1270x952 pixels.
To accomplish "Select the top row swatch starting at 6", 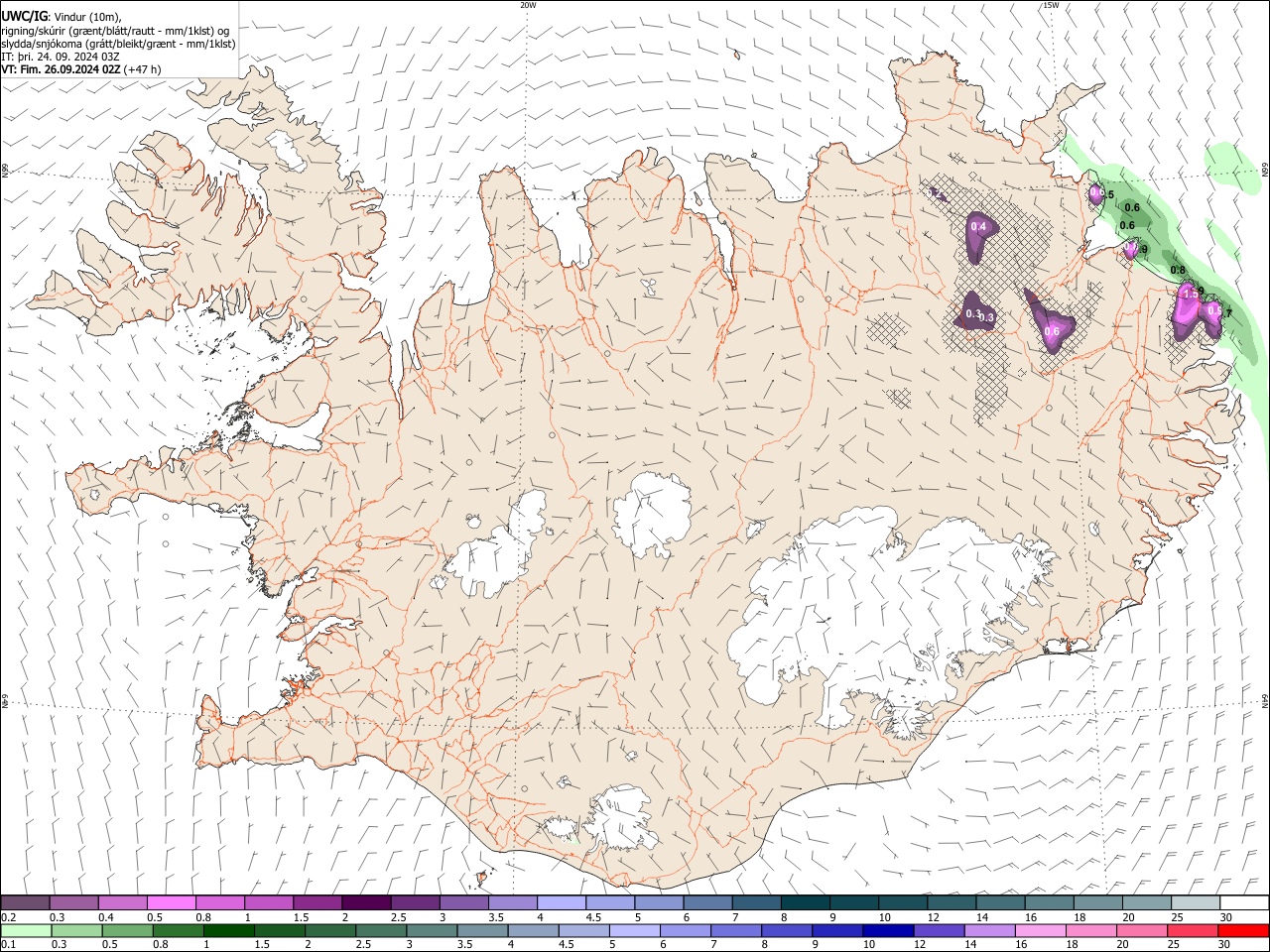I will pos(707,902).
